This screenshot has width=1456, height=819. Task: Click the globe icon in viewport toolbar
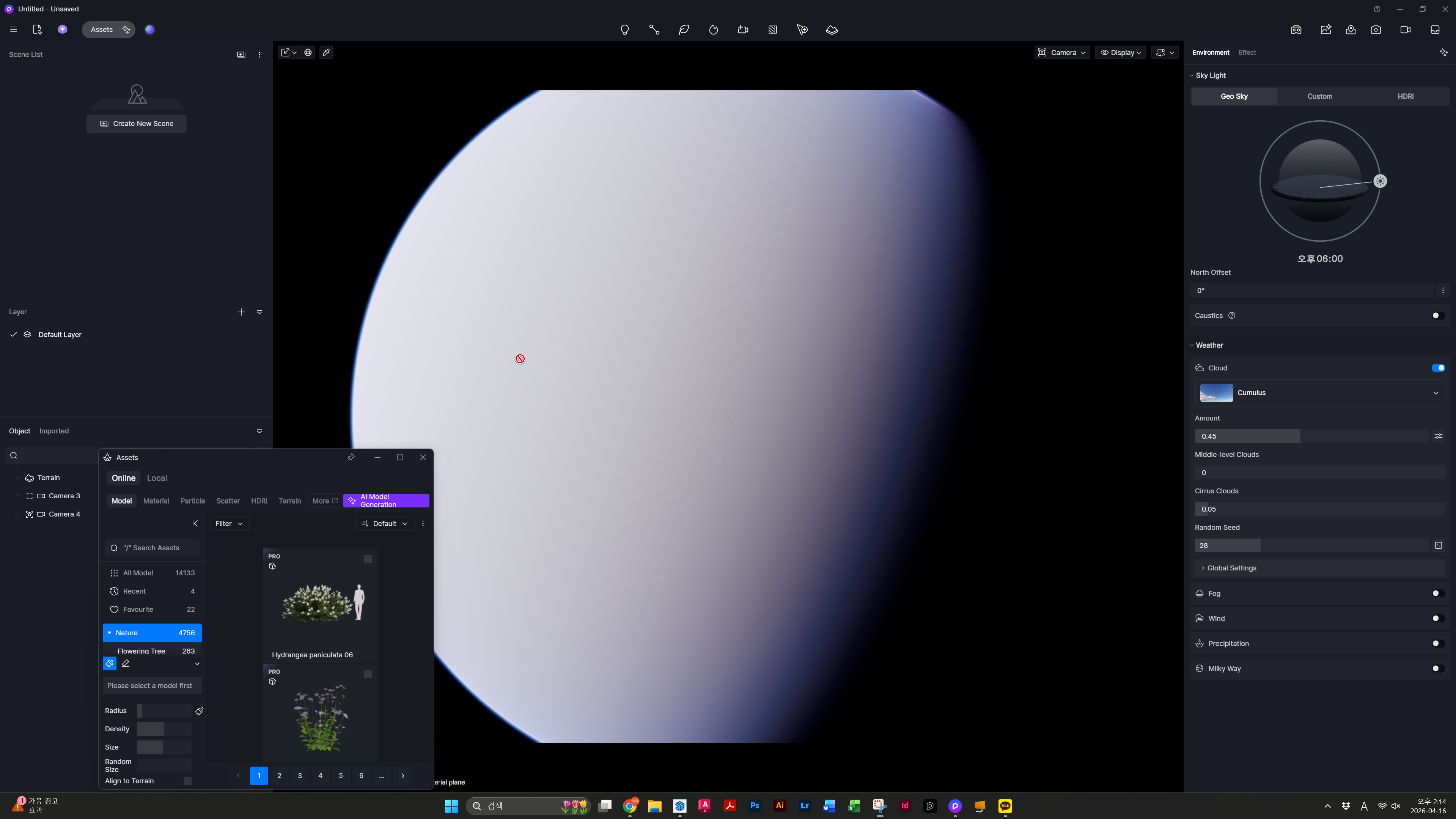(308, 53)
